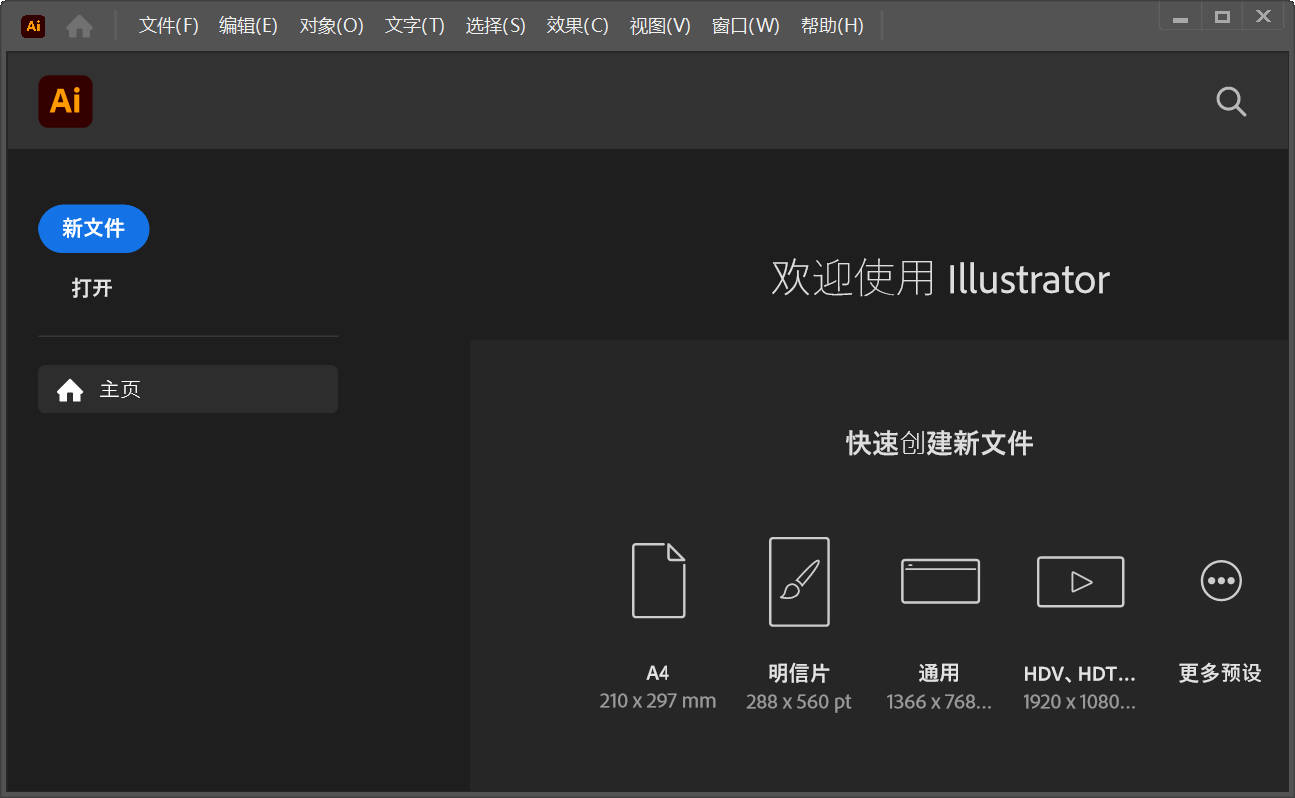This screenshot has height=798, width=1295.
Task: Click the 打开 button
Action: tap(92, 288)
